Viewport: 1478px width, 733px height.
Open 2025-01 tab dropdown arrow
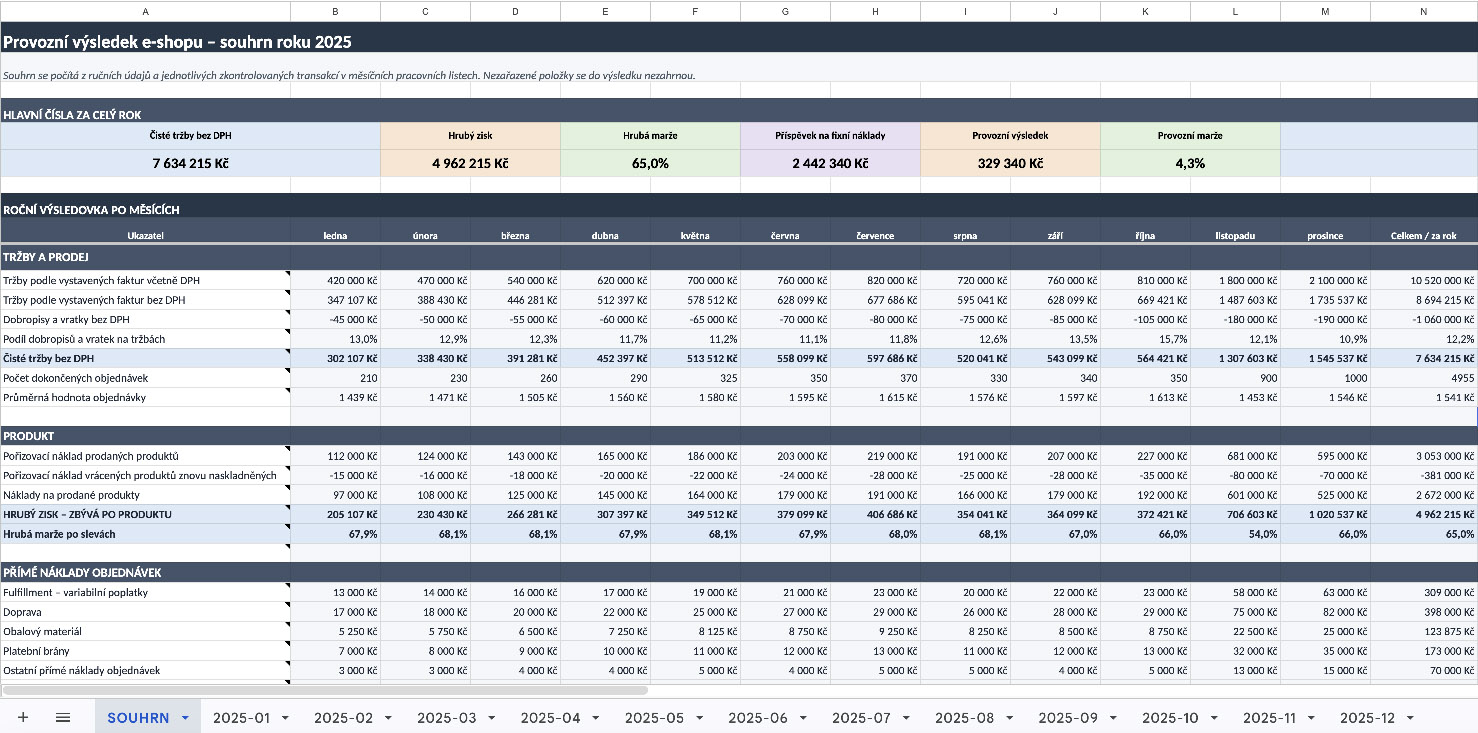(x=285, y=718)
